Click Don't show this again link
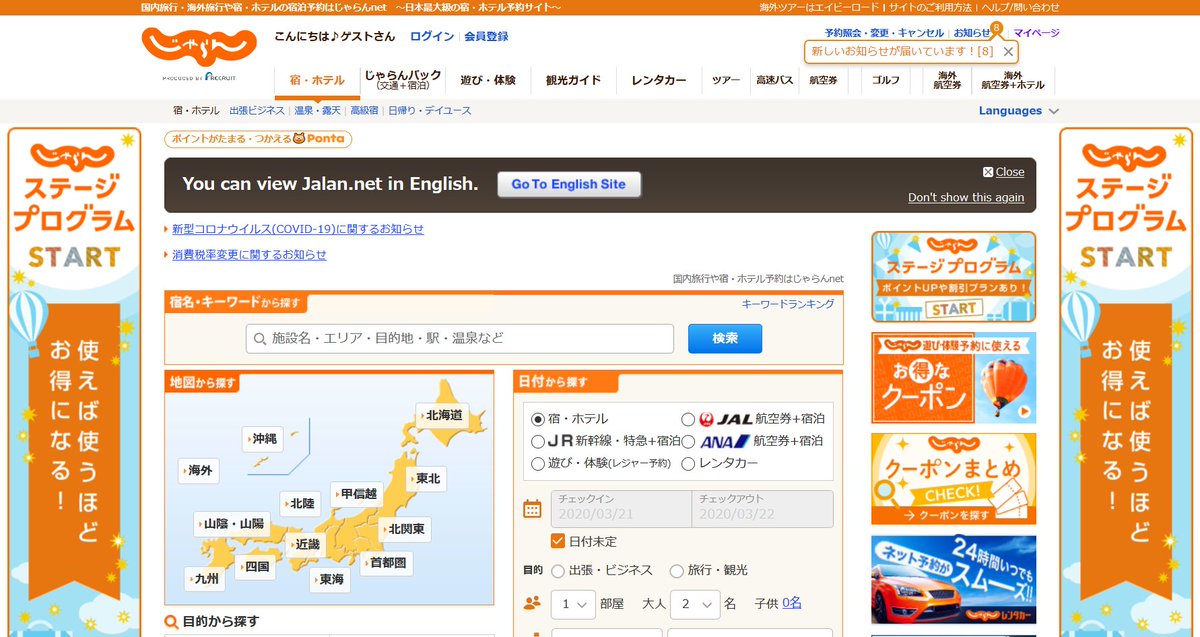This screenshot has height=637, width=1200. [966, 198]
